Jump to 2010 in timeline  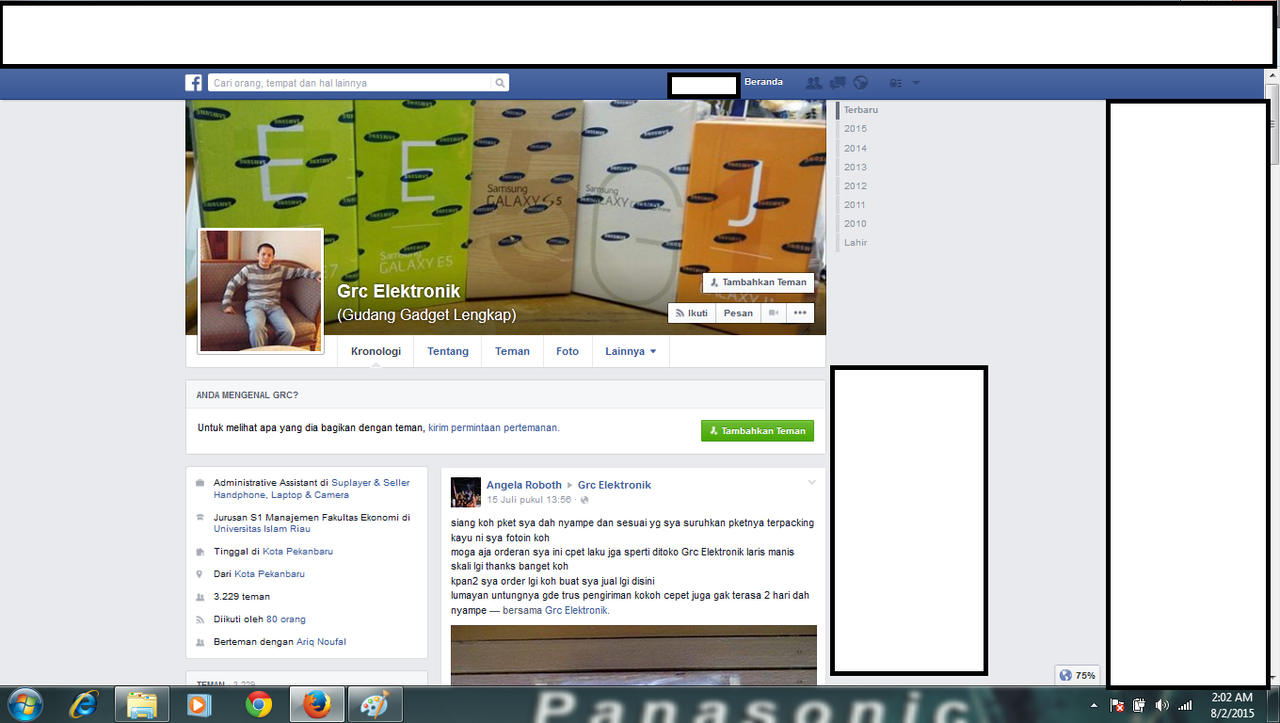pyautogui.click(x=855, y=224)
